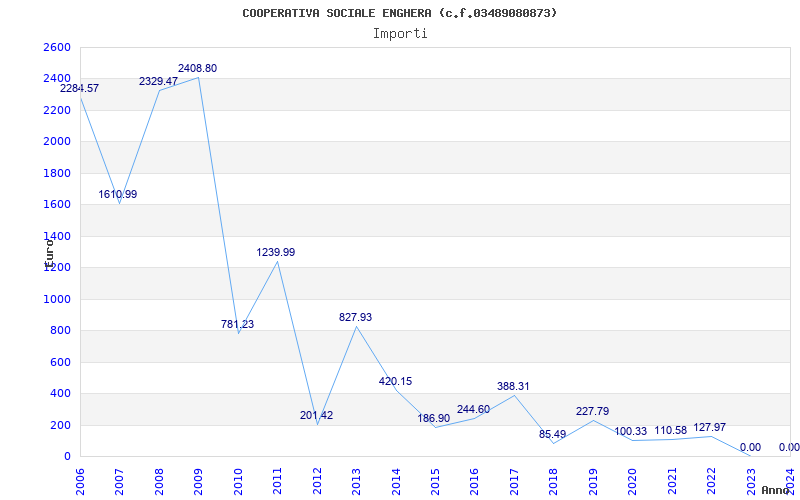Click the 0 y-axis tick label
The width and height of the screenshot is (800, 500).
click(67, 457)
